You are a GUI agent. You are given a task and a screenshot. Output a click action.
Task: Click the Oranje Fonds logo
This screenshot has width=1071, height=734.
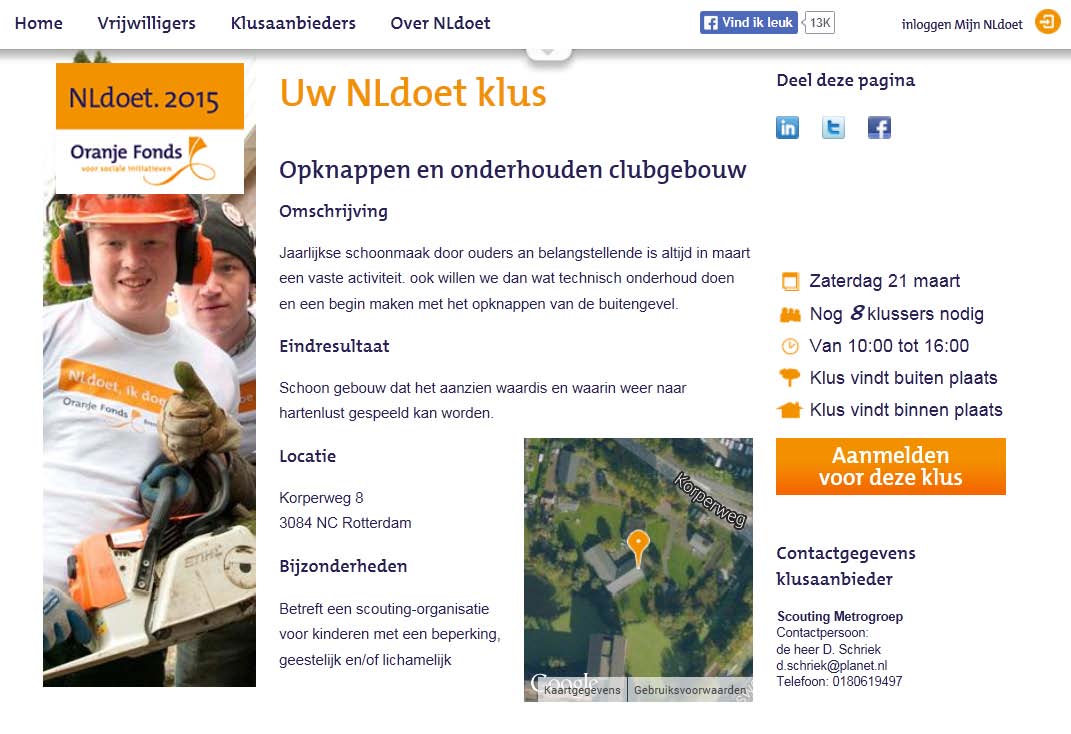tap(143, 161)
